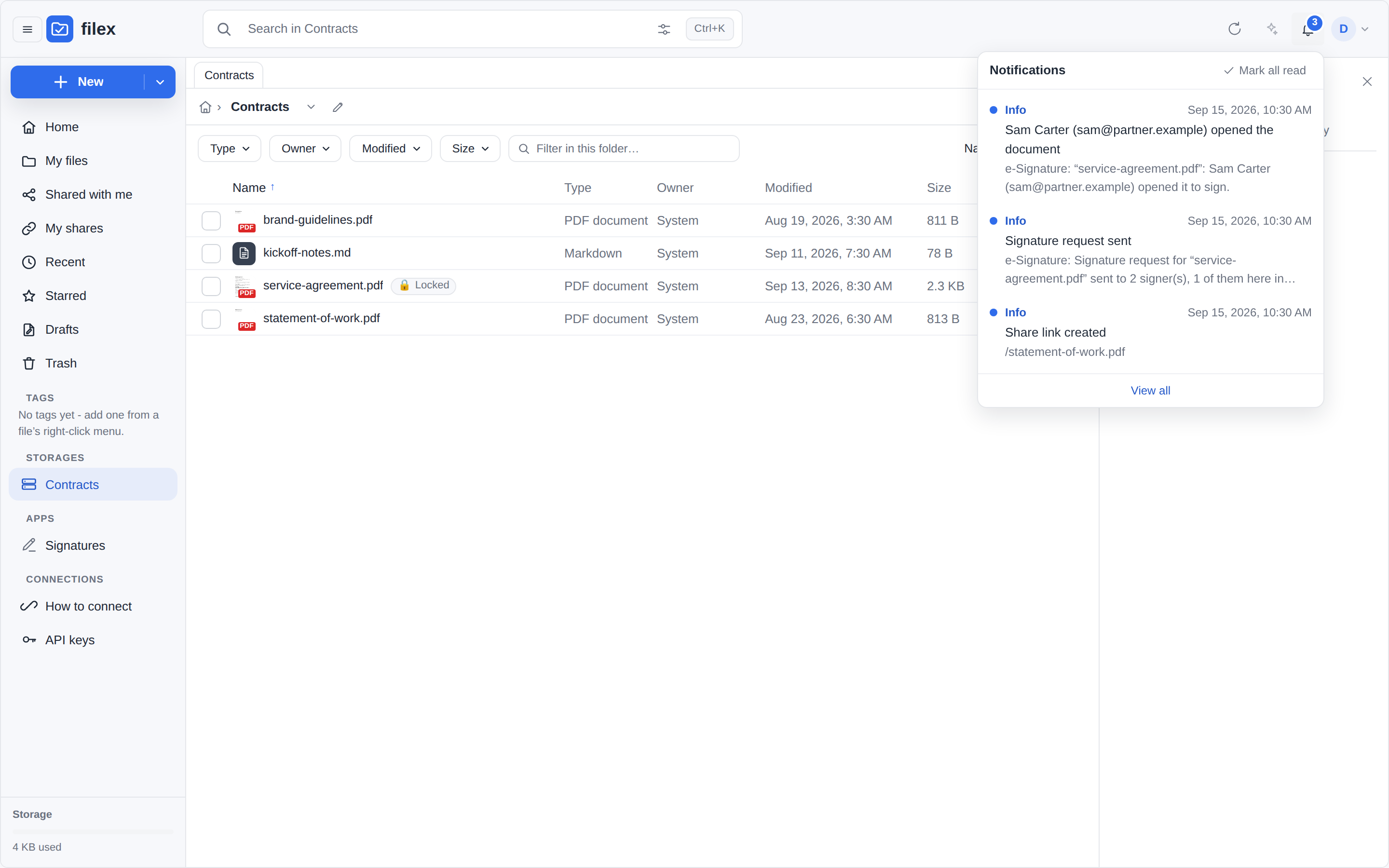Click the Locked badge on service-agreement.pdf
The width and height of the screenshot is (1389, 868).
(423, 285)
